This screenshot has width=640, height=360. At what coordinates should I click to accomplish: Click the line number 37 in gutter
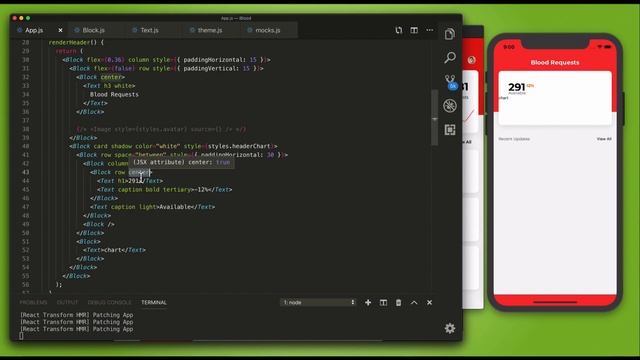click(x=26, y=120)
